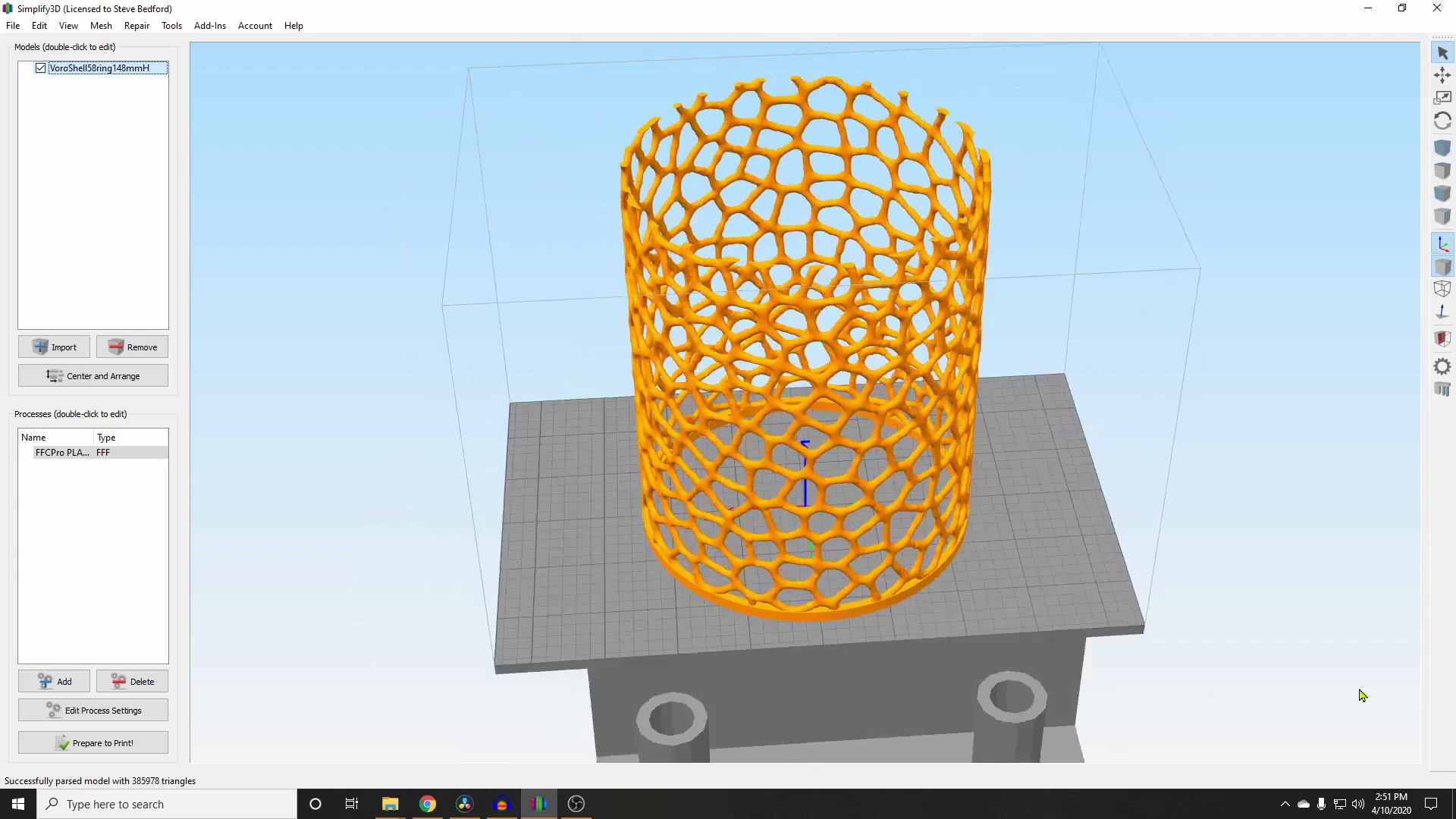Open the View menu

[68, 26]
